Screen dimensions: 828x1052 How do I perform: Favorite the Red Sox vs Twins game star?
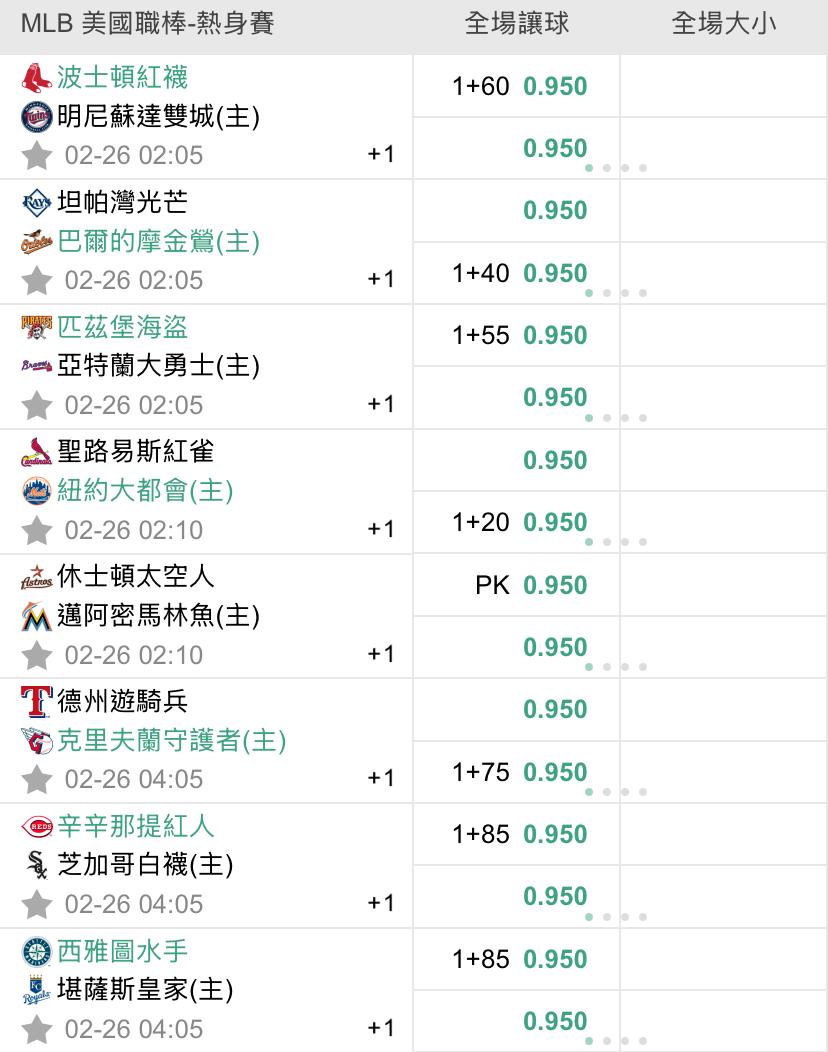point(37,155)
